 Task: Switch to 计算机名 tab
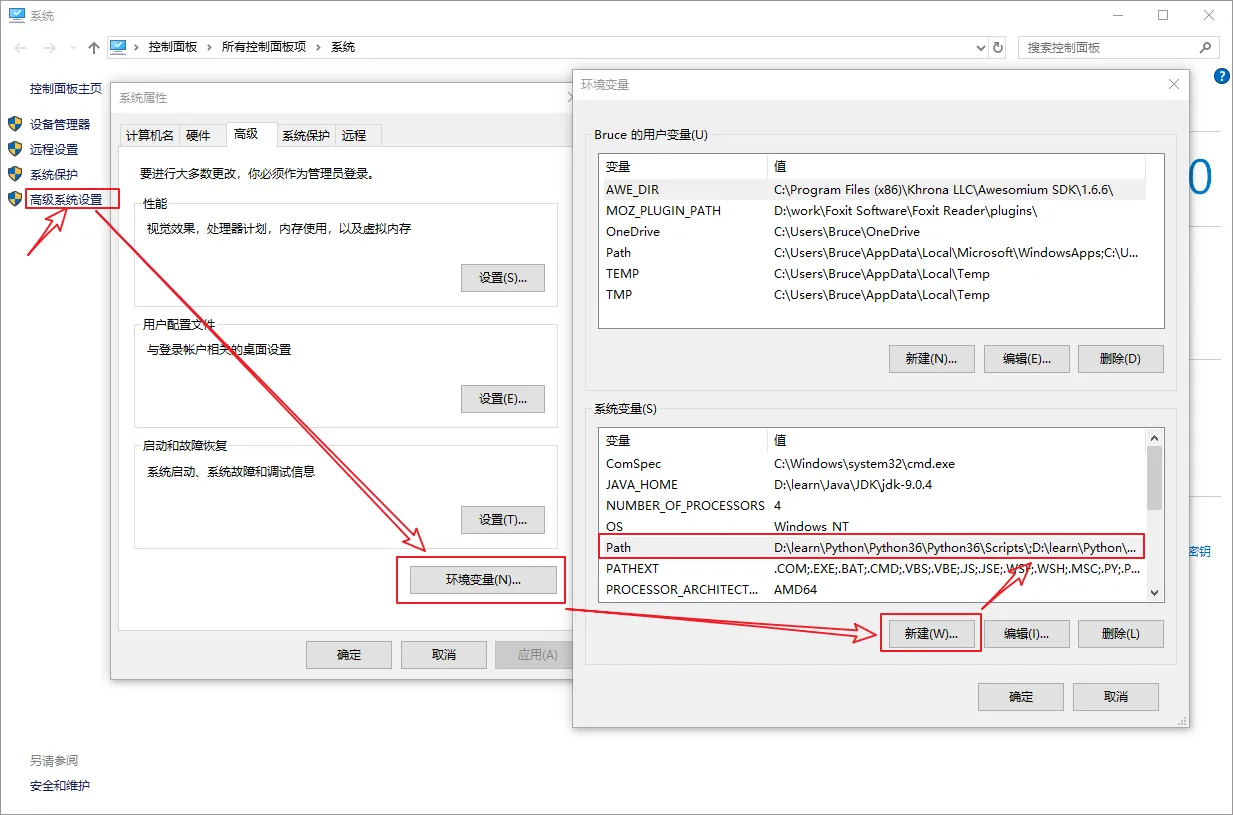[150, 135]
